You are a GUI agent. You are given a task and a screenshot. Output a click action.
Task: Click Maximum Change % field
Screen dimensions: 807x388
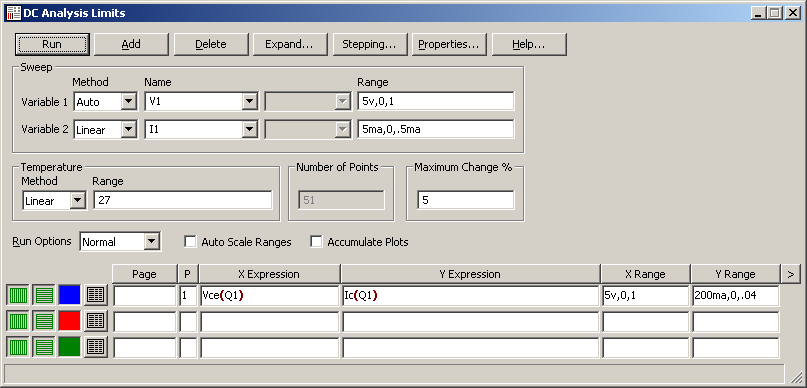tap(466, 201)
